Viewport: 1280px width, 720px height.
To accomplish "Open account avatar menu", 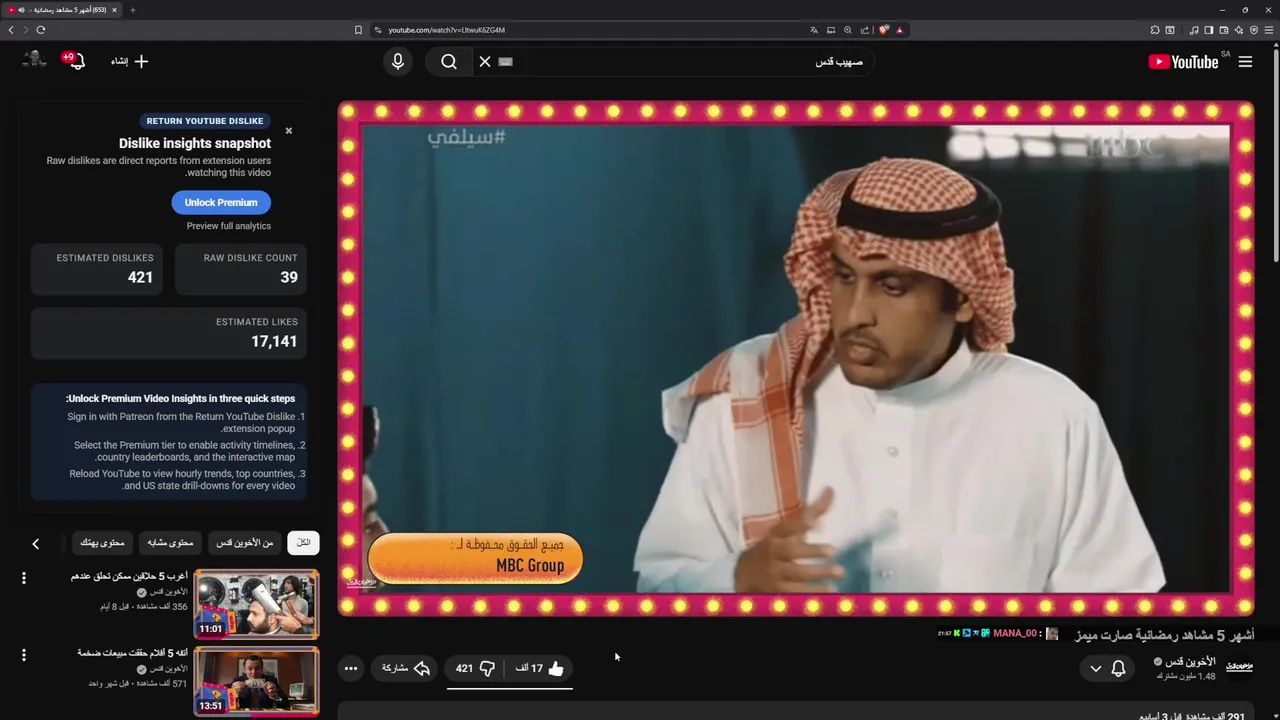I will coord(35,61).
